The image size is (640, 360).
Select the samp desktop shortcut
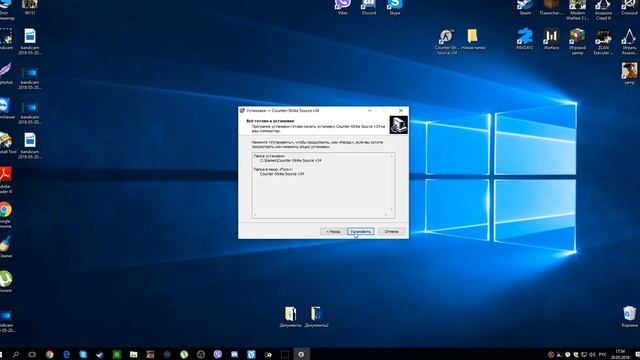tap(629, 73)
